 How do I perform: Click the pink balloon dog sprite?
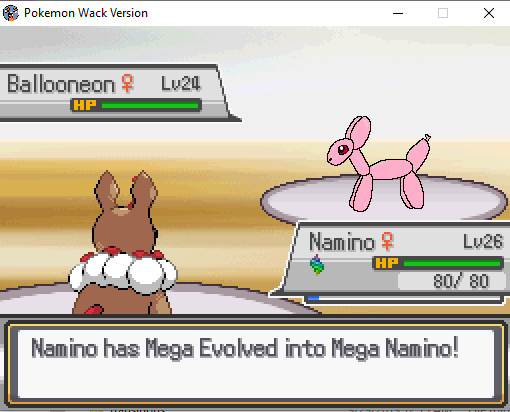click(379, 163)
